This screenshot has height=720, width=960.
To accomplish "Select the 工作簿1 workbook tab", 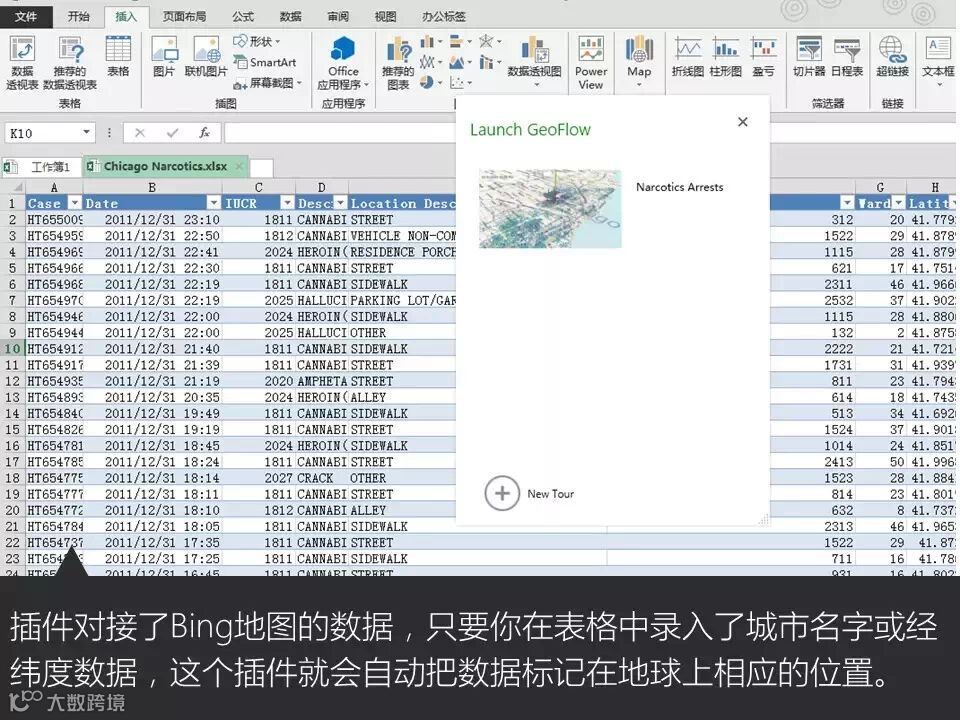I will pos(42,167).
